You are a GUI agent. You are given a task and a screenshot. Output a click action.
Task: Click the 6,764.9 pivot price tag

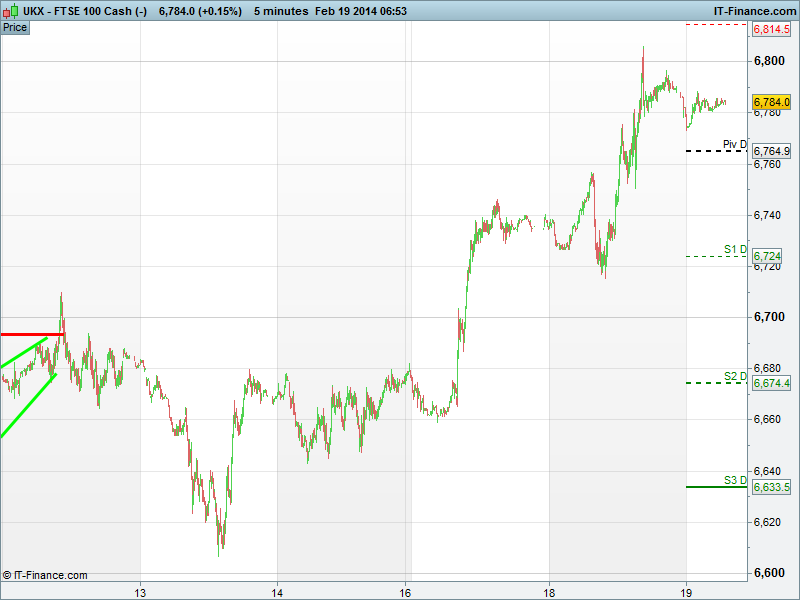pyautogui.click(x=771, y=151)
